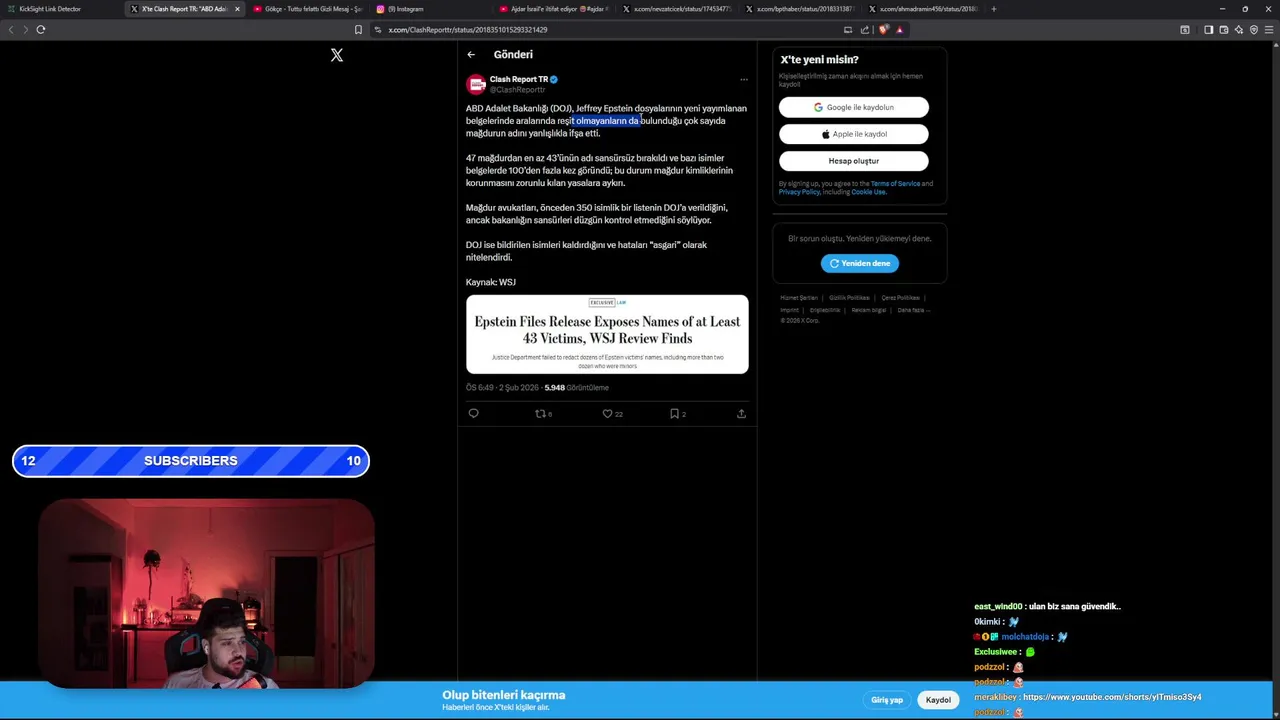Click molchatdoja username in chat

pos(1025,637)
